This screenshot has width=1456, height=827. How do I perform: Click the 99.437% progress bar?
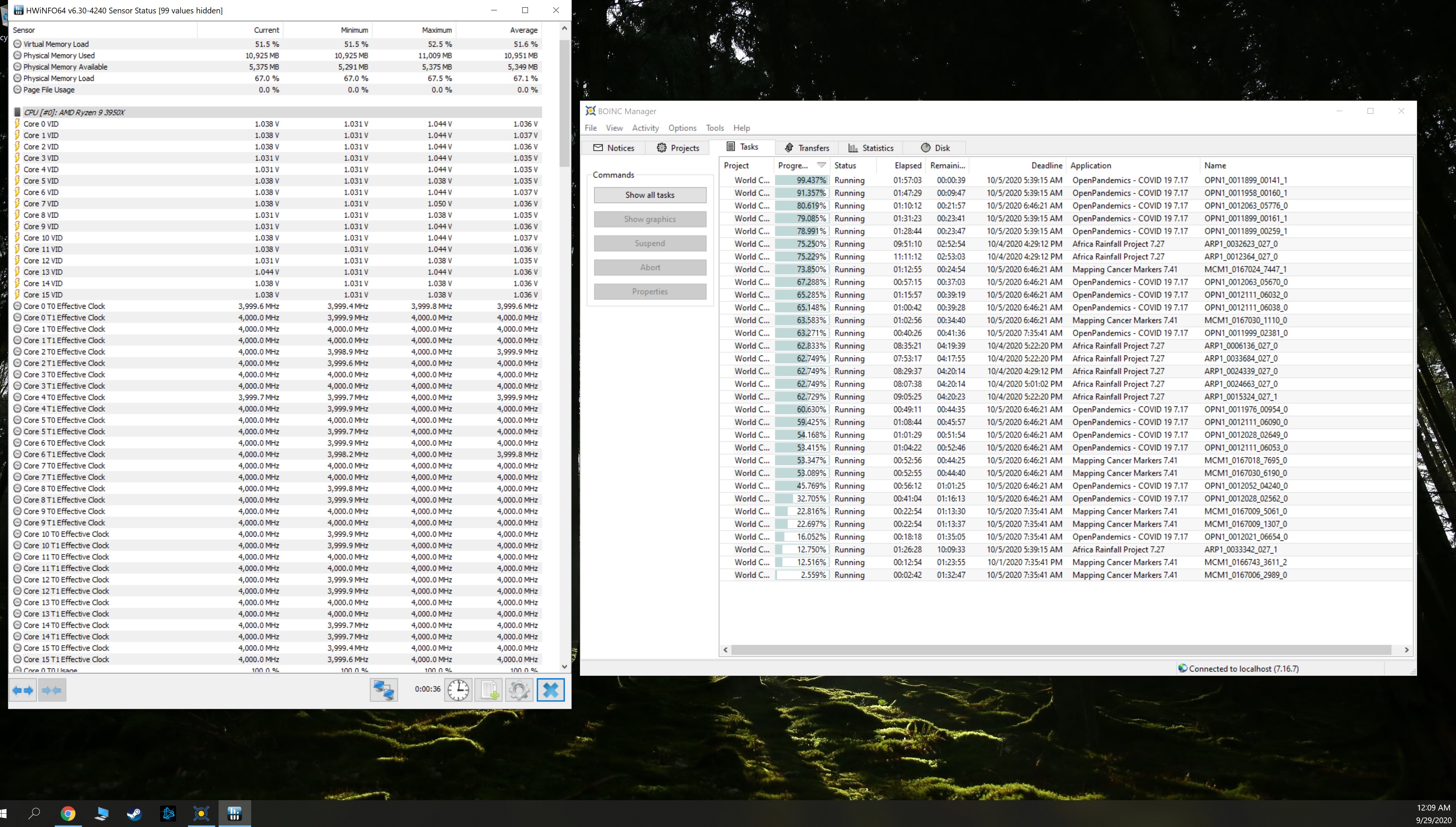click(802, 180)
